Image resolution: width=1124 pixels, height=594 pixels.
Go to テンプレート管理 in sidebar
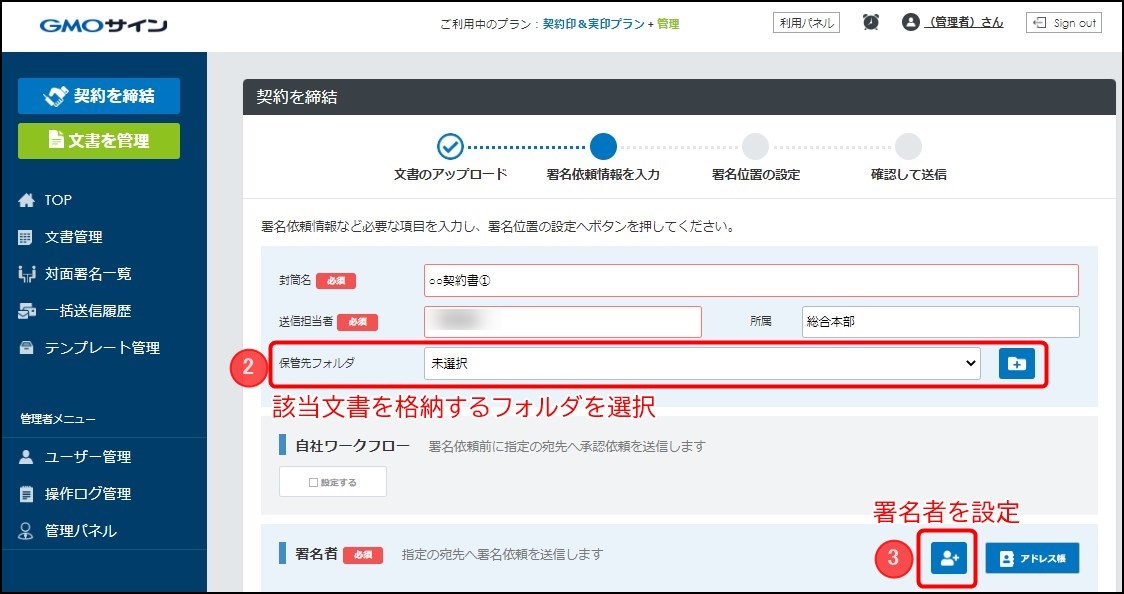point(101,348)
